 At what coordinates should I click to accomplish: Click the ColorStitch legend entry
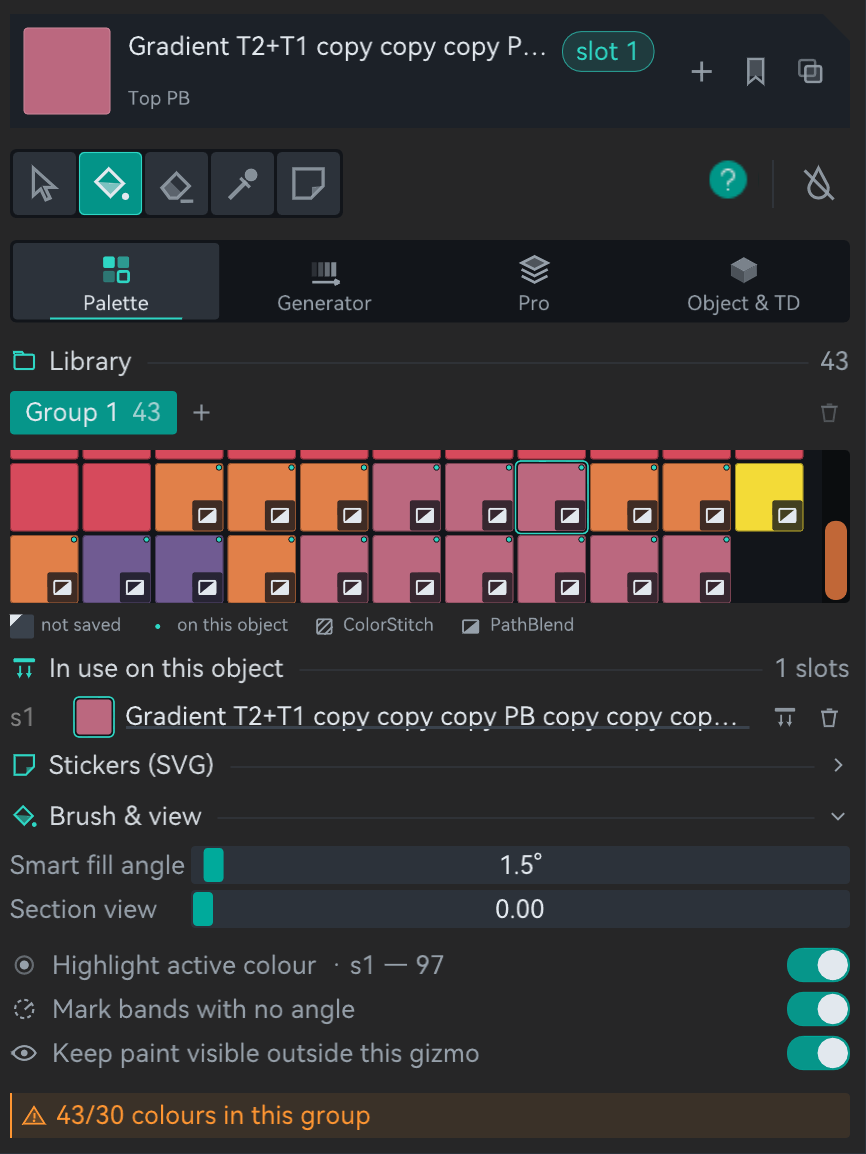click(375, 625)
